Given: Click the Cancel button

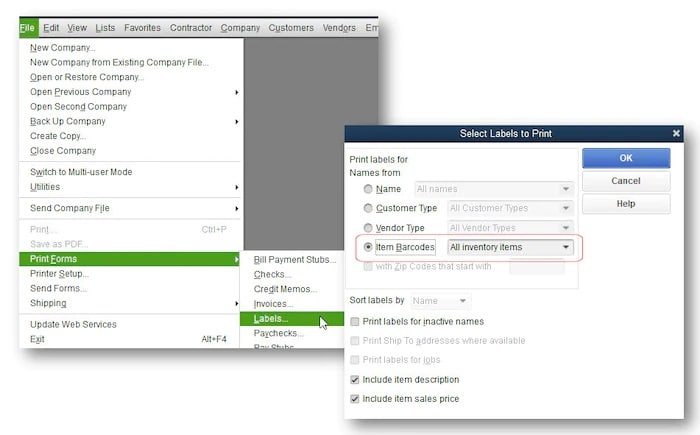Looking at the screenshot, I should 626,181.
